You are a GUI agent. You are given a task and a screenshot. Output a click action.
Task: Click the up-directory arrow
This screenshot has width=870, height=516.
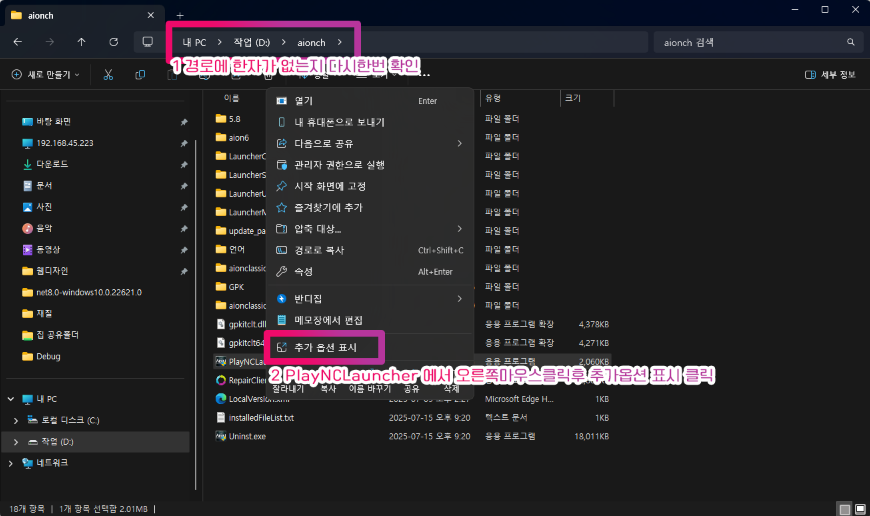[81, 42]
